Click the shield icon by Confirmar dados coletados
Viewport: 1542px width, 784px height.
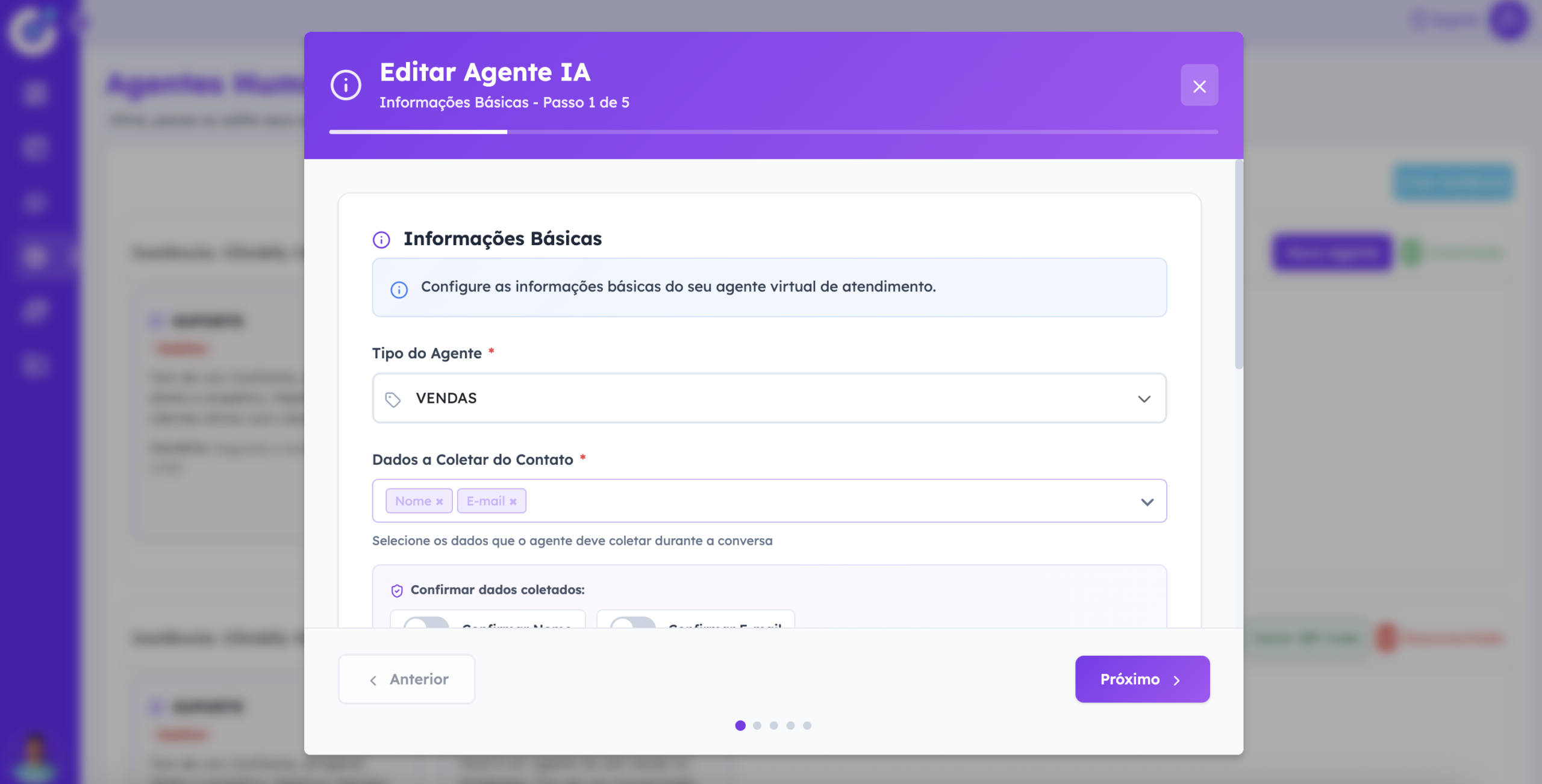click(397, 591)
